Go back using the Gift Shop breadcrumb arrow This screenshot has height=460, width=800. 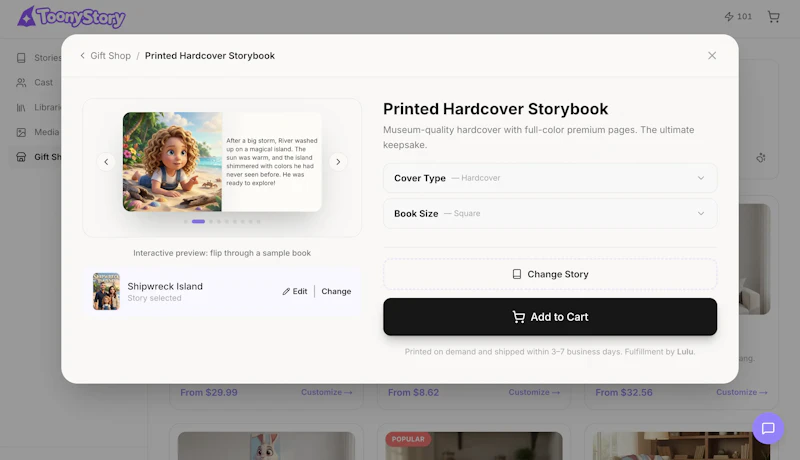coord(83,56)
